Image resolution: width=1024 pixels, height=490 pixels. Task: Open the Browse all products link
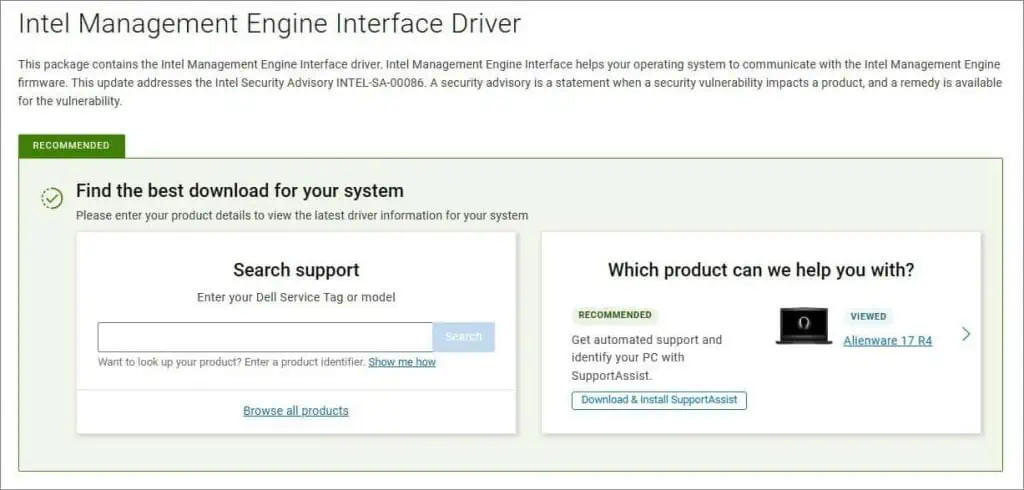[296, 411]
